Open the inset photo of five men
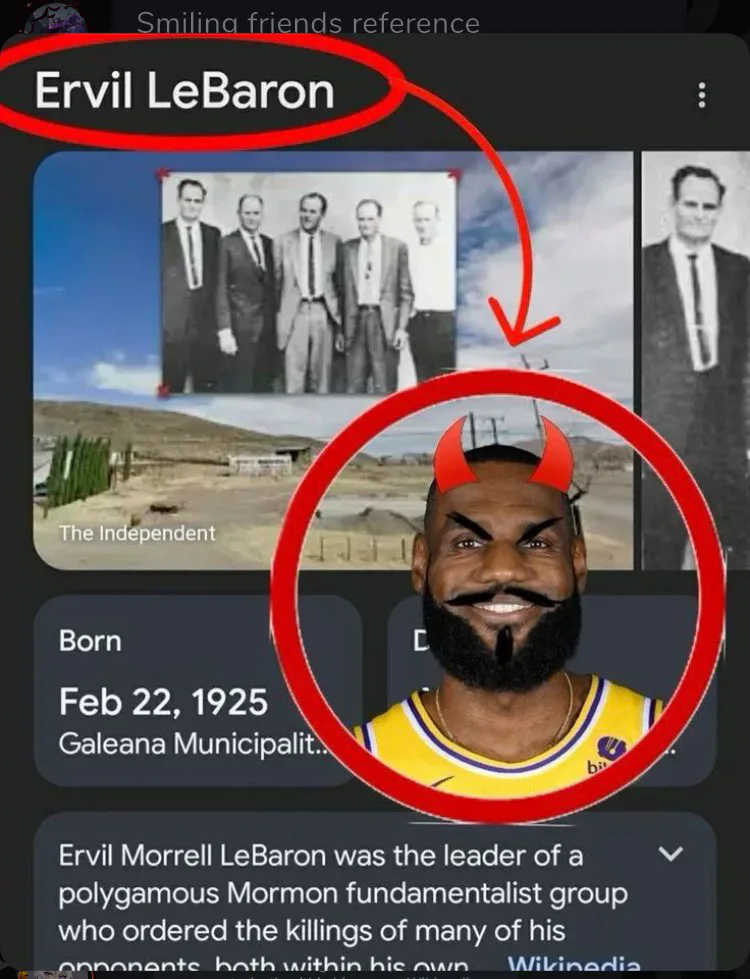Screen dimensions: 750x979 [309, 283]
